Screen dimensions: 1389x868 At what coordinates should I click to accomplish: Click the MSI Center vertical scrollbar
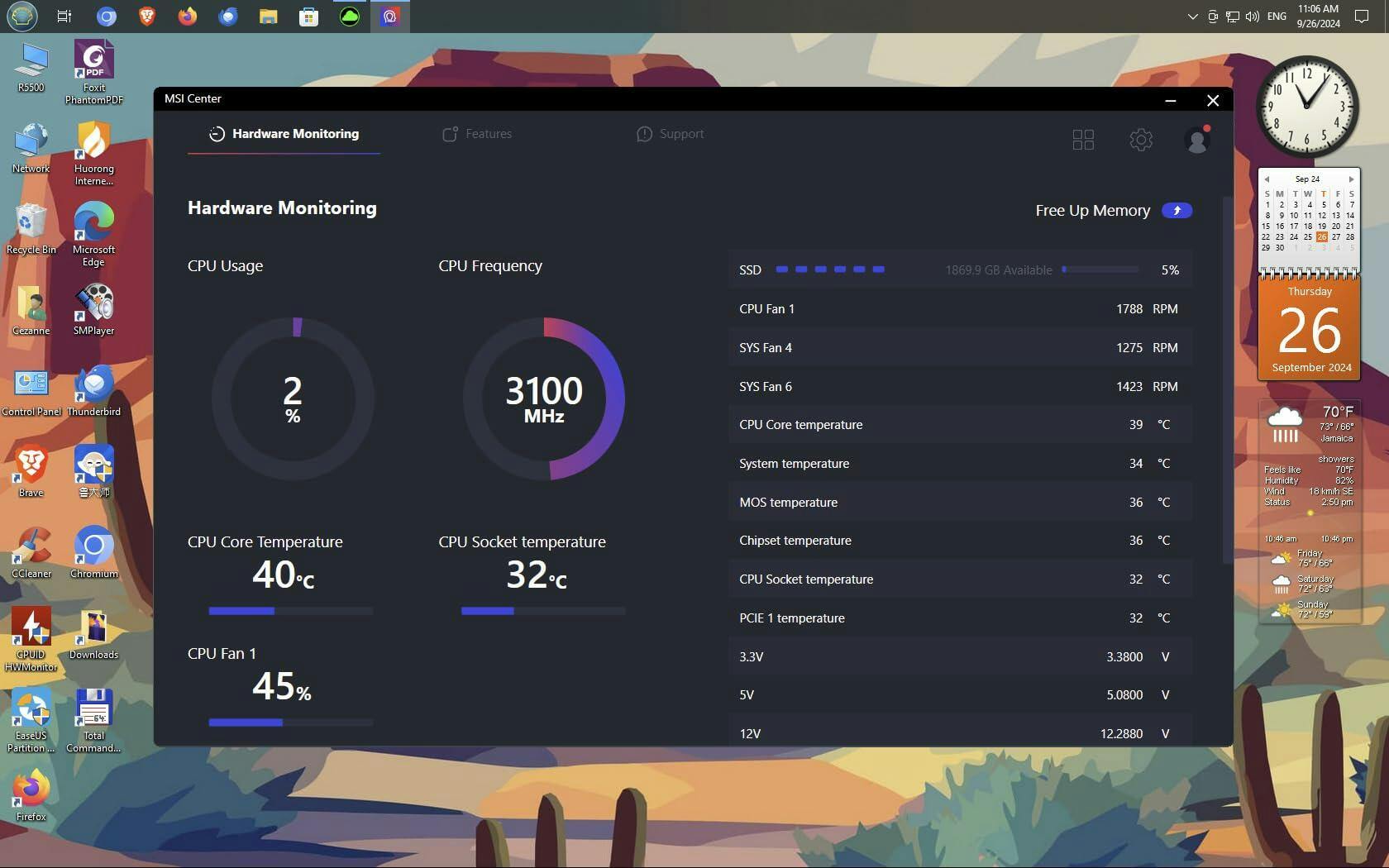click(1227, 380)
